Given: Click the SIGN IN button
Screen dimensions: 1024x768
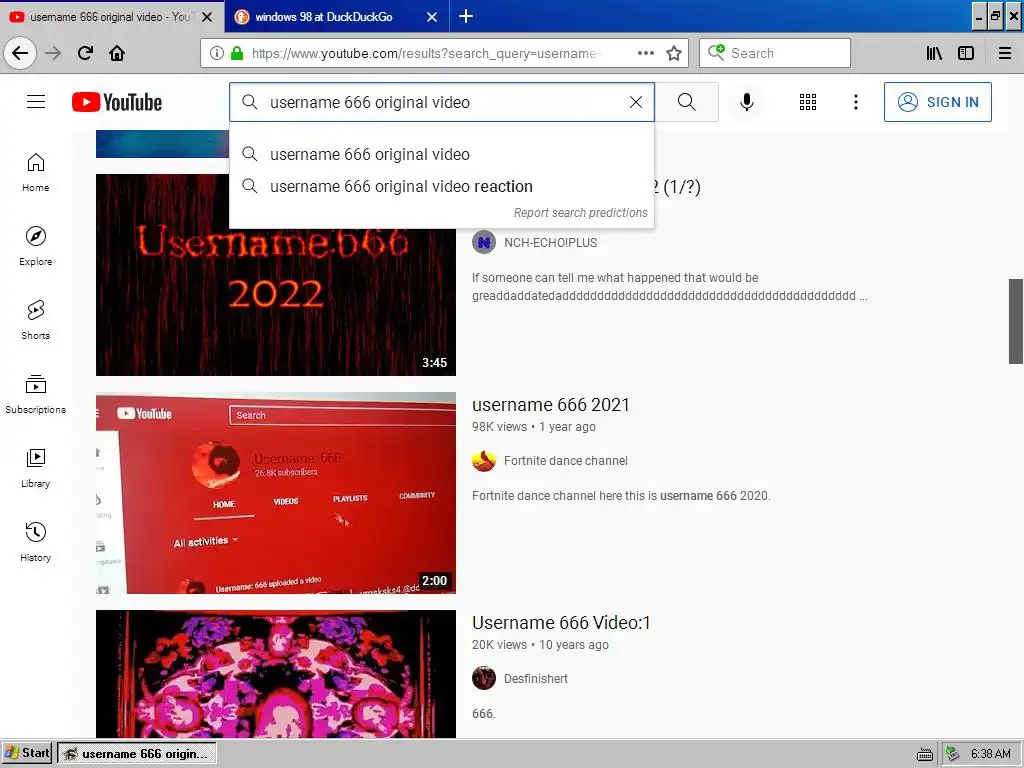Looking at the screenshot, I should [938, 102].
